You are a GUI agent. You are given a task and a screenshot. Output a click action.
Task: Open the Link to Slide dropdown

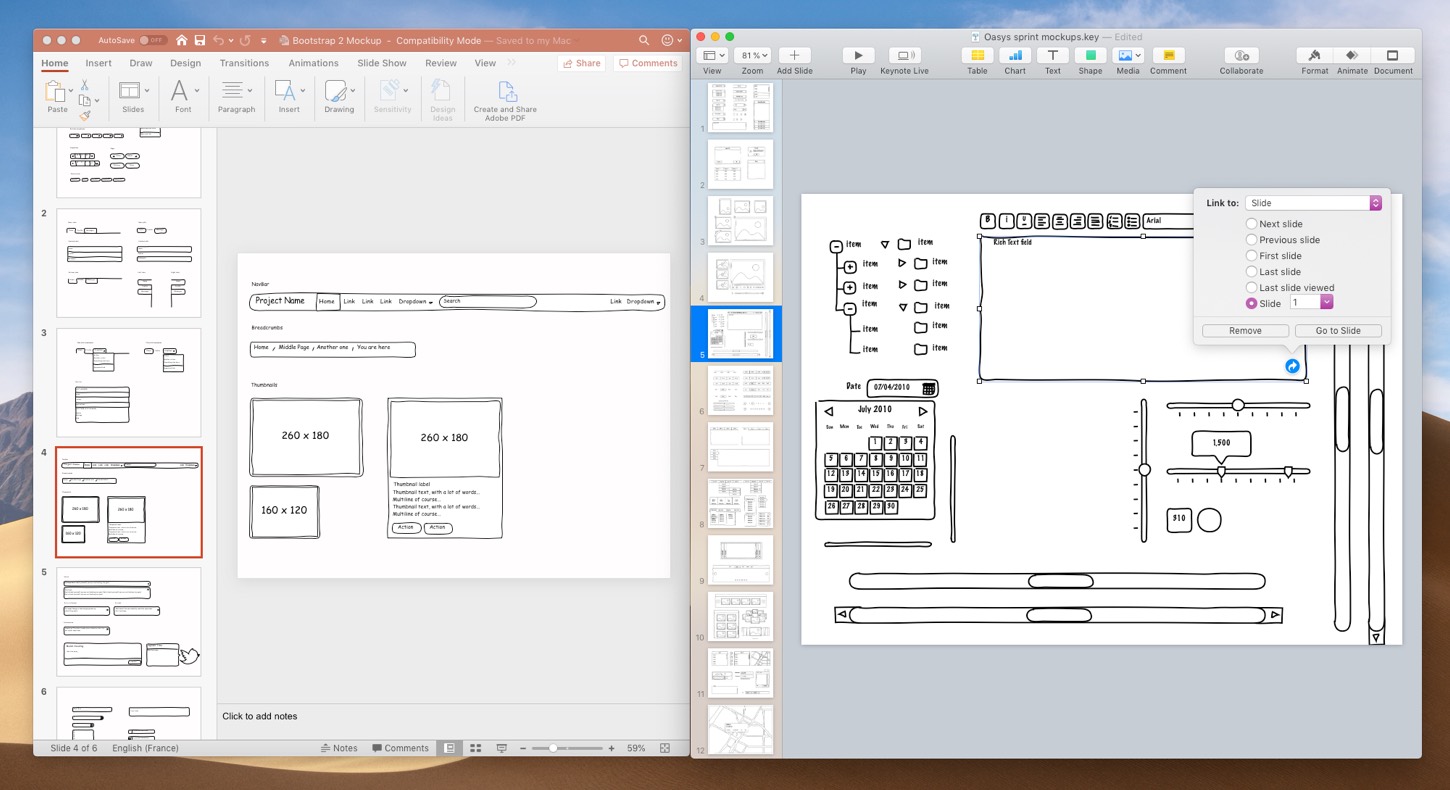point(1314,203)
